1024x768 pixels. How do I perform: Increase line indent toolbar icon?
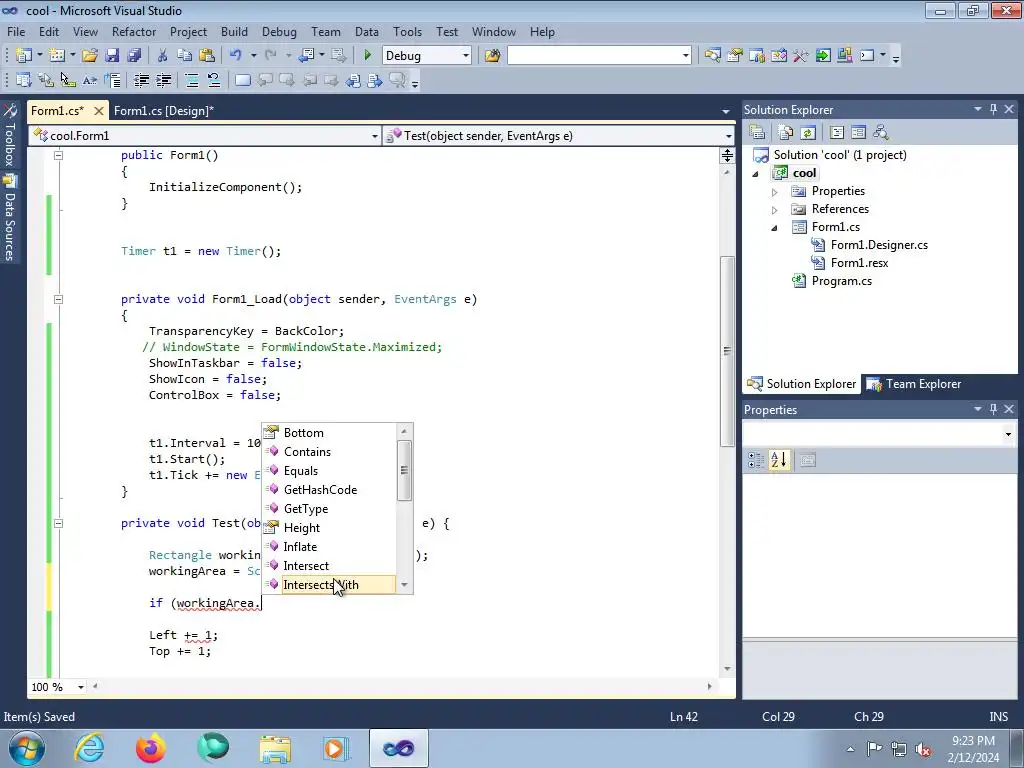pos(163,80)
